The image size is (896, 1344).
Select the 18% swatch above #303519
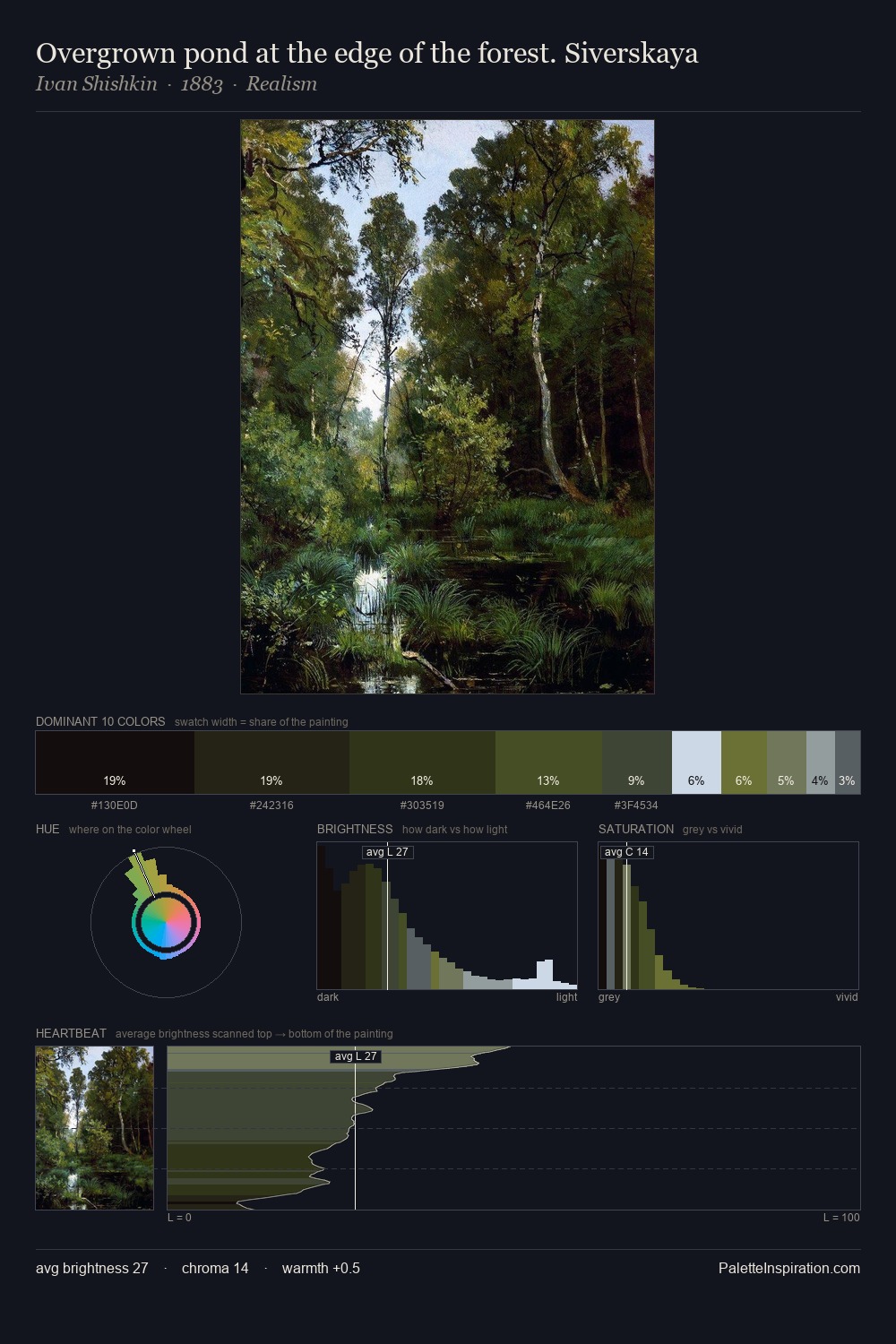click(422, 762)
